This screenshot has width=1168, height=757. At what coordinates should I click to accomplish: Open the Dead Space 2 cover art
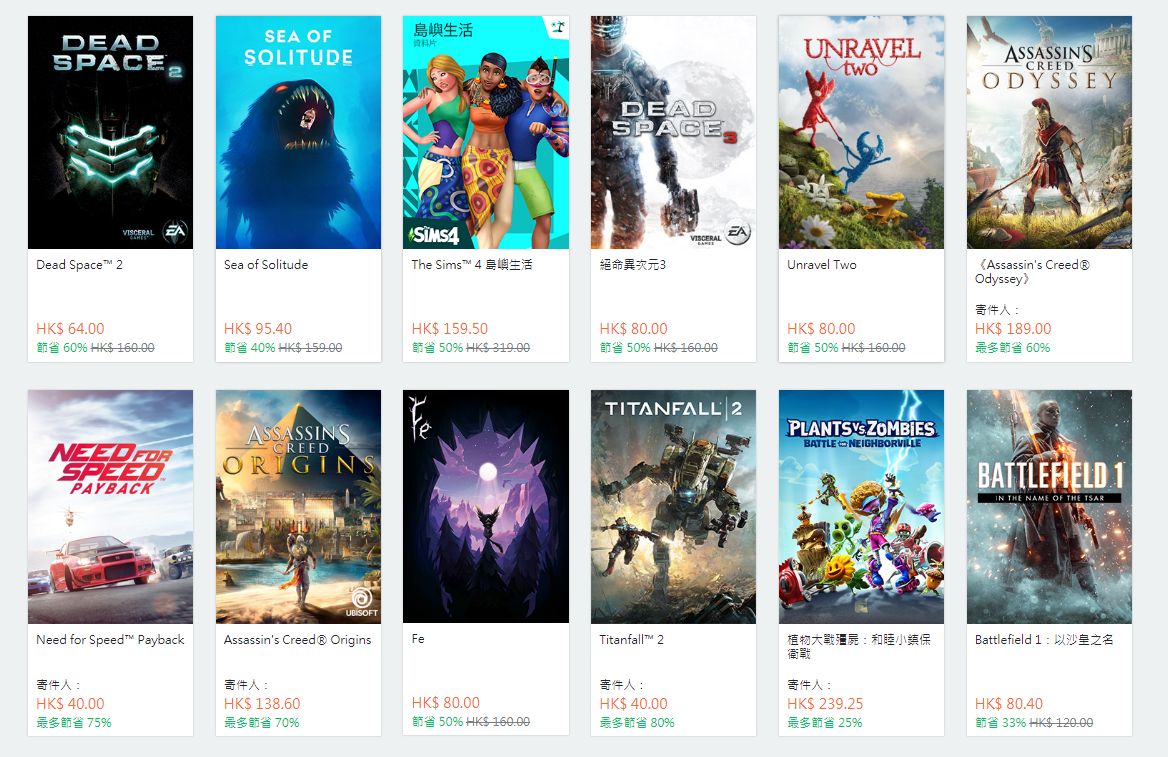coord(110,133)
